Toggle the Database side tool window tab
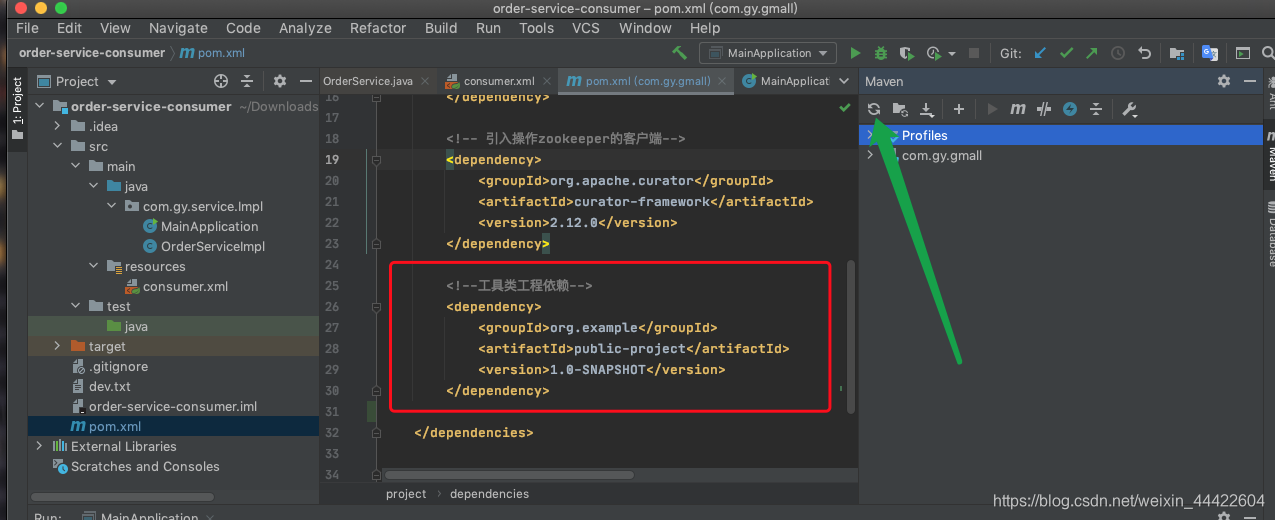1275x520 pixels. [x=1270, y=232]
